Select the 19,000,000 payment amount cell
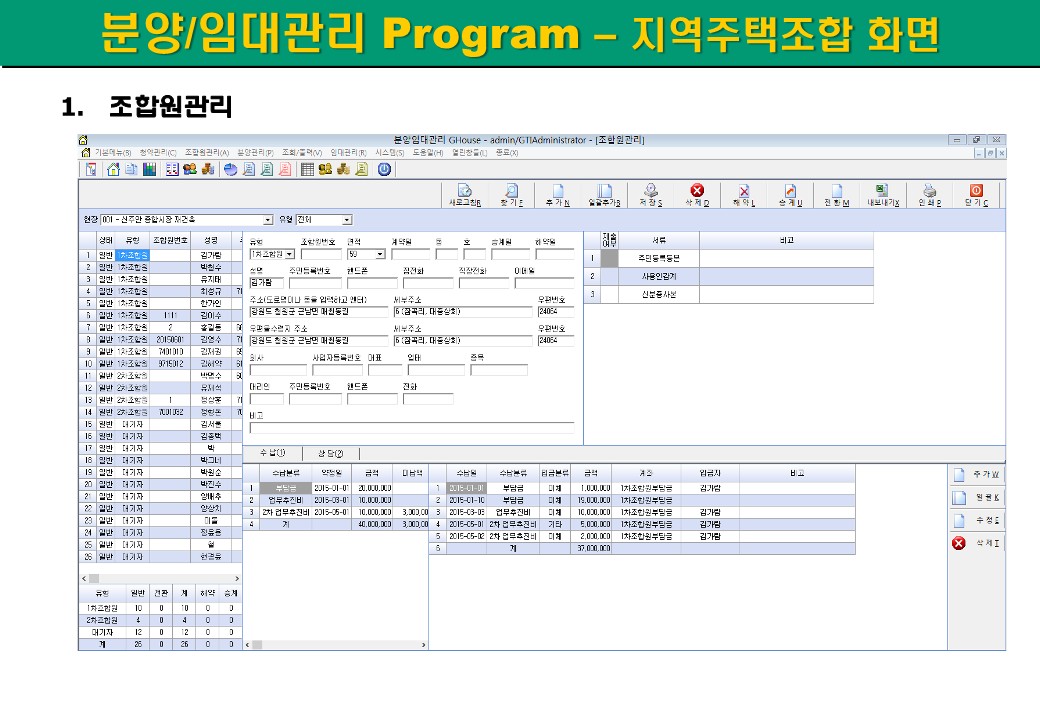Image resolution: width=1040 pixels, height=720 pixels. click(x=592, y=500)
